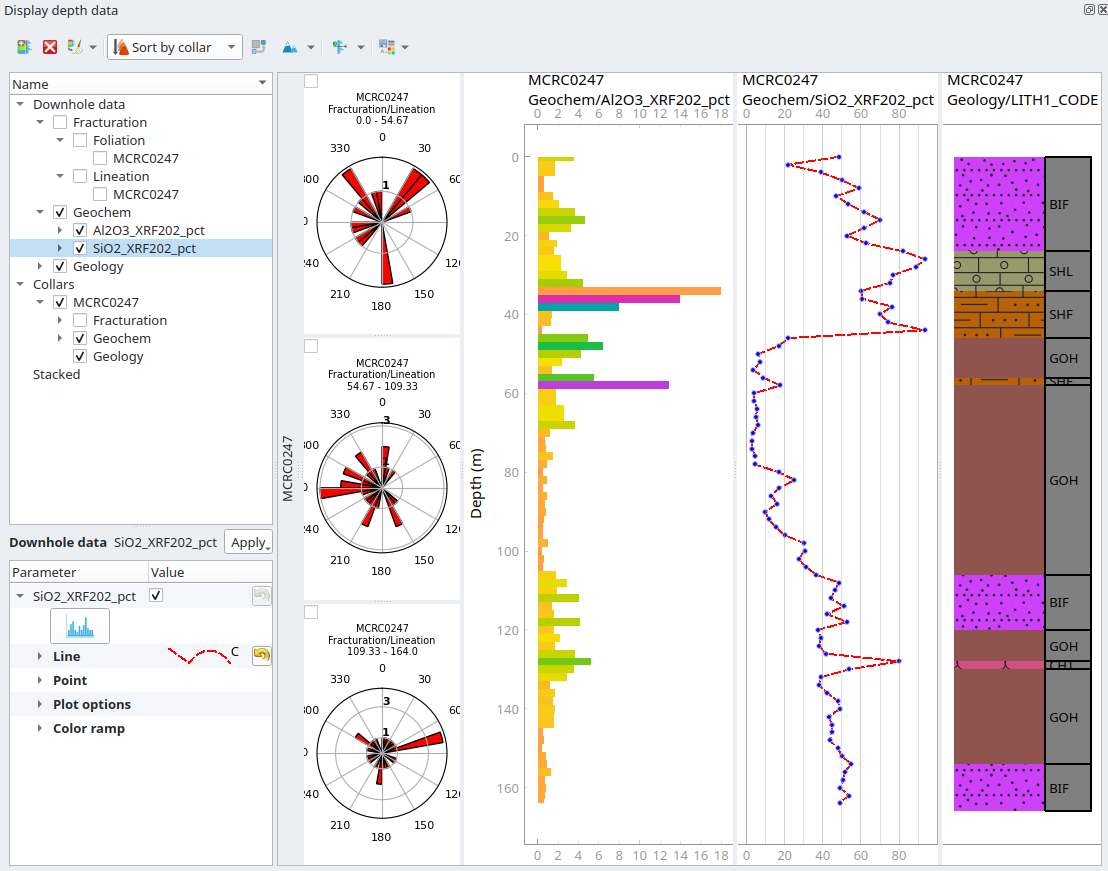This screenshot has width=1108, height=871.
Task: Click the blue mountain icon in toolbar
Action: tap(290, 47)
